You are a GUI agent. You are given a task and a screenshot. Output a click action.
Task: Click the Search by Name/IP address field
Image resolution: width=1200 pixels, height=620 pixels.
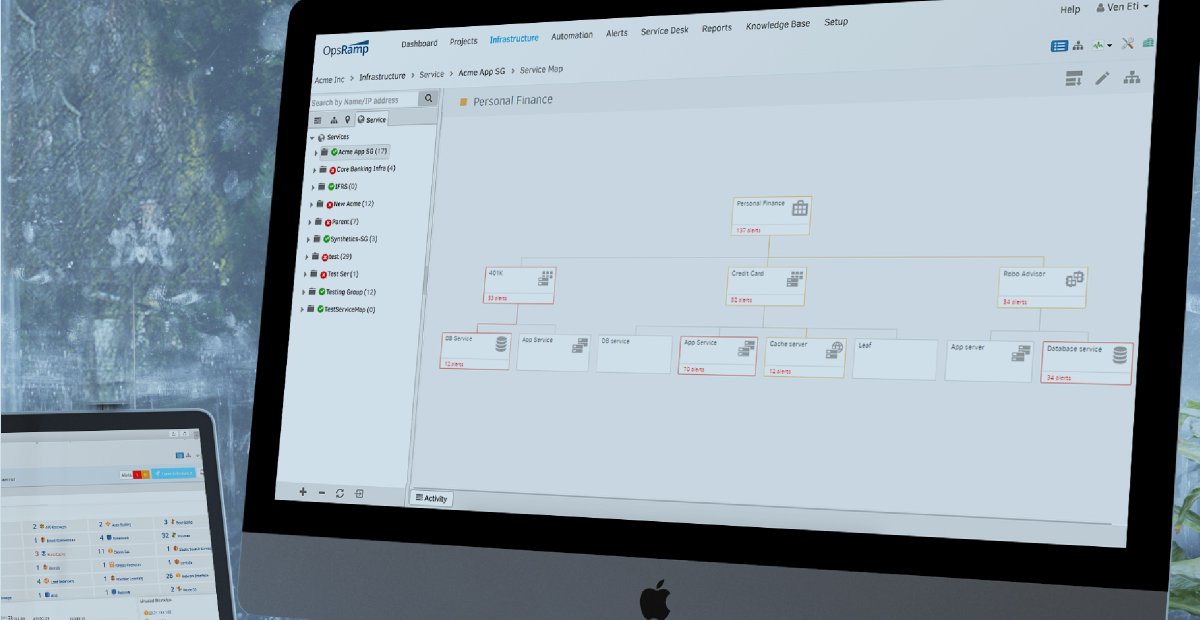point(364,100)
